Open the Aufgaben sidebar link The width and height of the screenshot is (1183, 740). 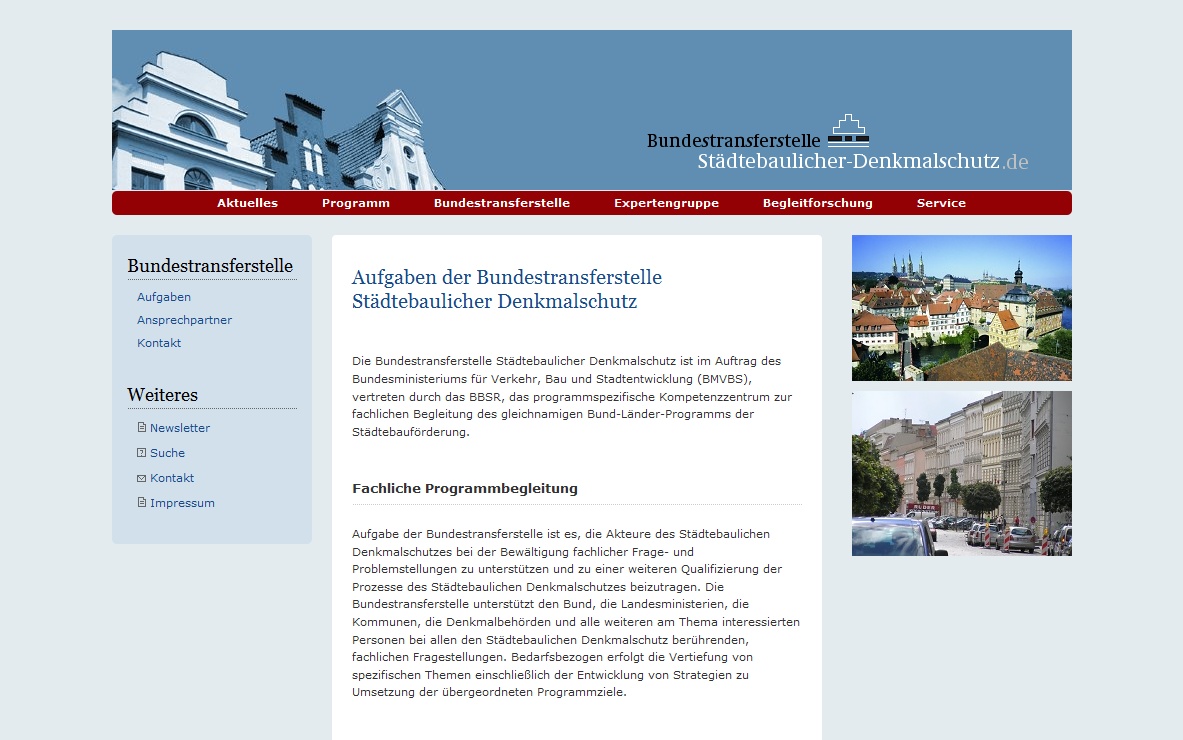click(x=164, y=297)
